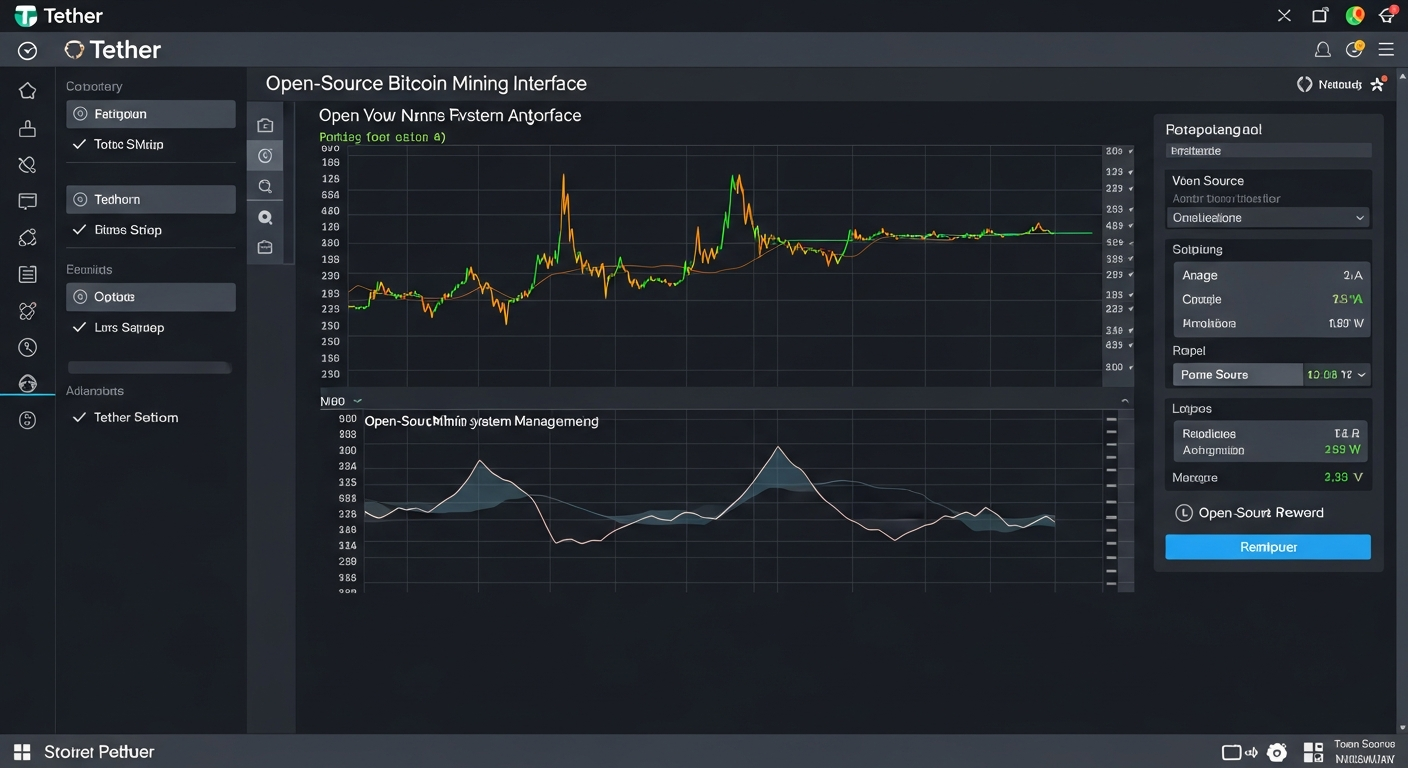Click the Open-Sourt Reword link
This screenshot has width=1408, height=768.
click(x=1260, y=513)
